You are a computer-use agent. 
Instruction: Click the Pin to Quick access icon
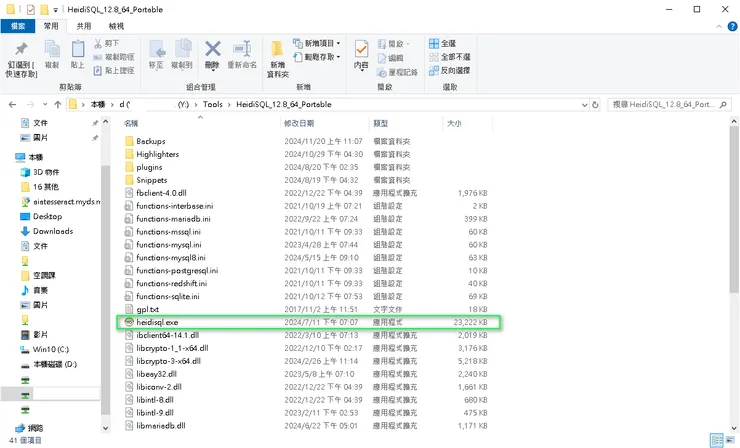(x=21, y=49)
